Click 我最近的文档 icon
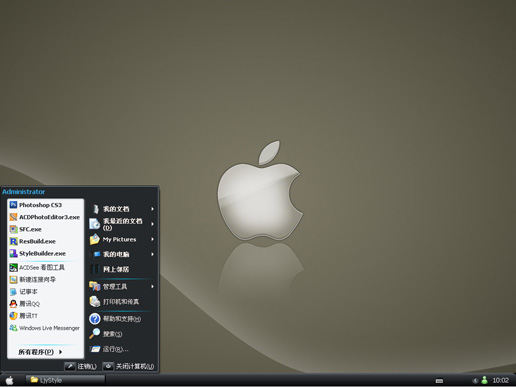 (x=95, y=224)
